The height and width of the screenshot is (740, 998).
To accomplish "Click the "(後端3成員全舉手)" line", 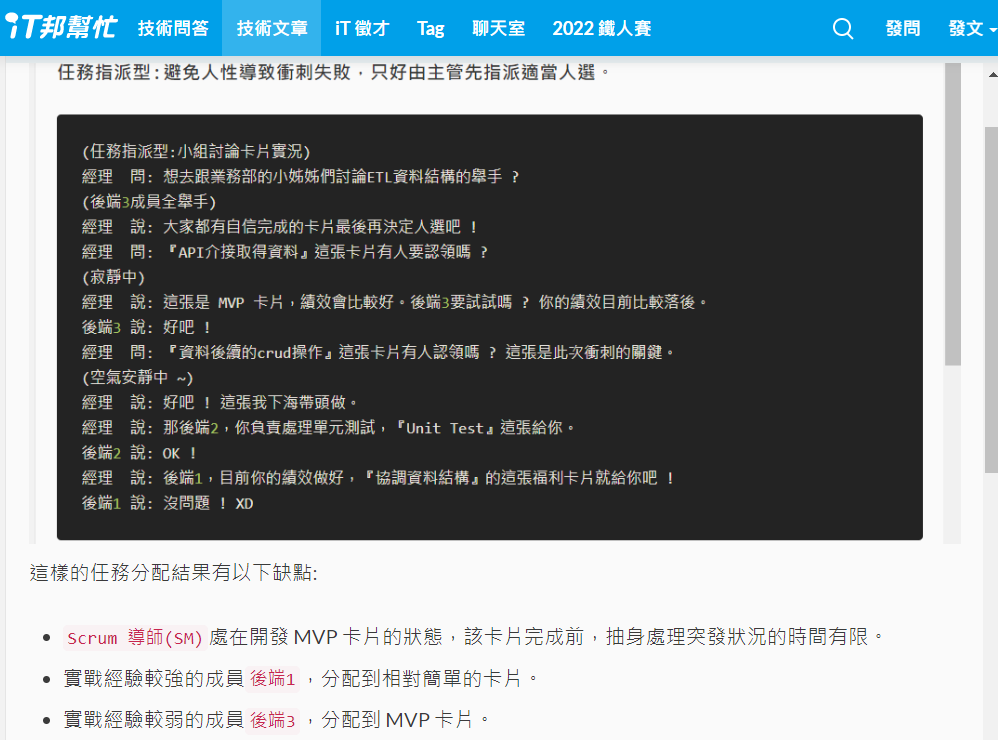I will coord(149,202).
